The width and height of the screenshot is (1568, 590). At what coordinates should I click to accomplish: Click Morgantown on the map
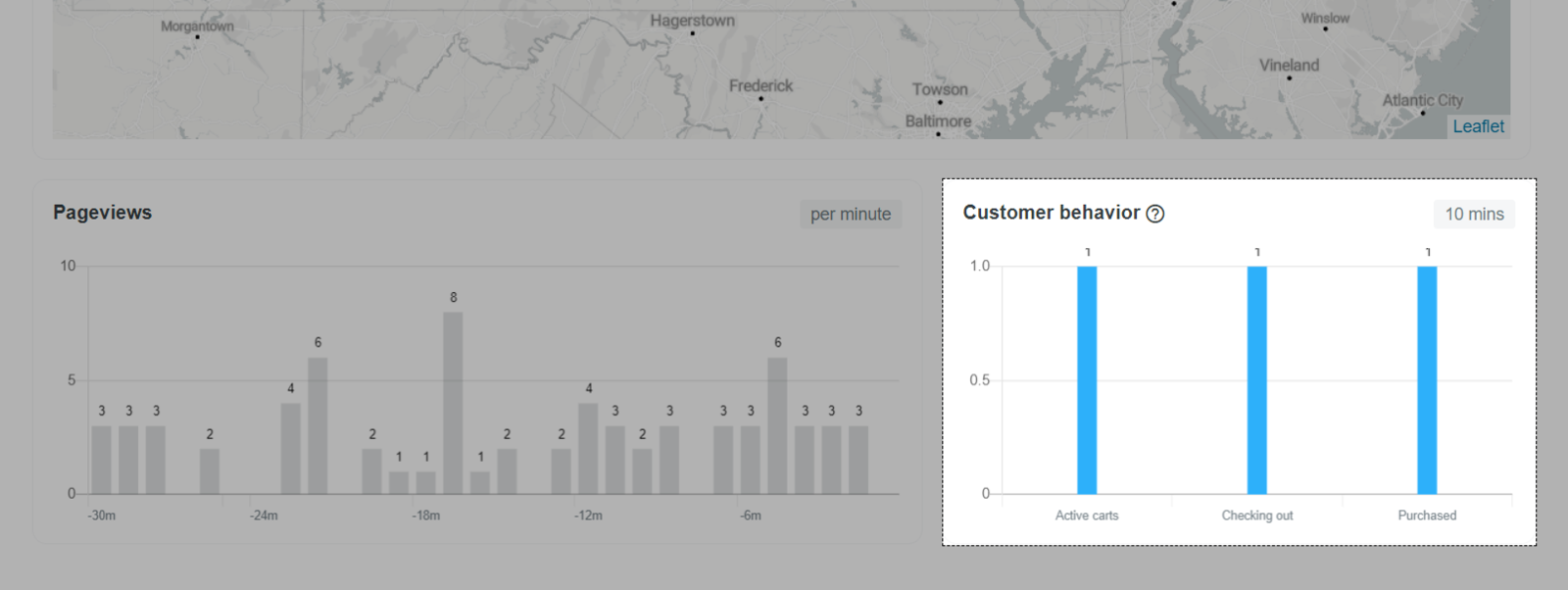point(197,26)
